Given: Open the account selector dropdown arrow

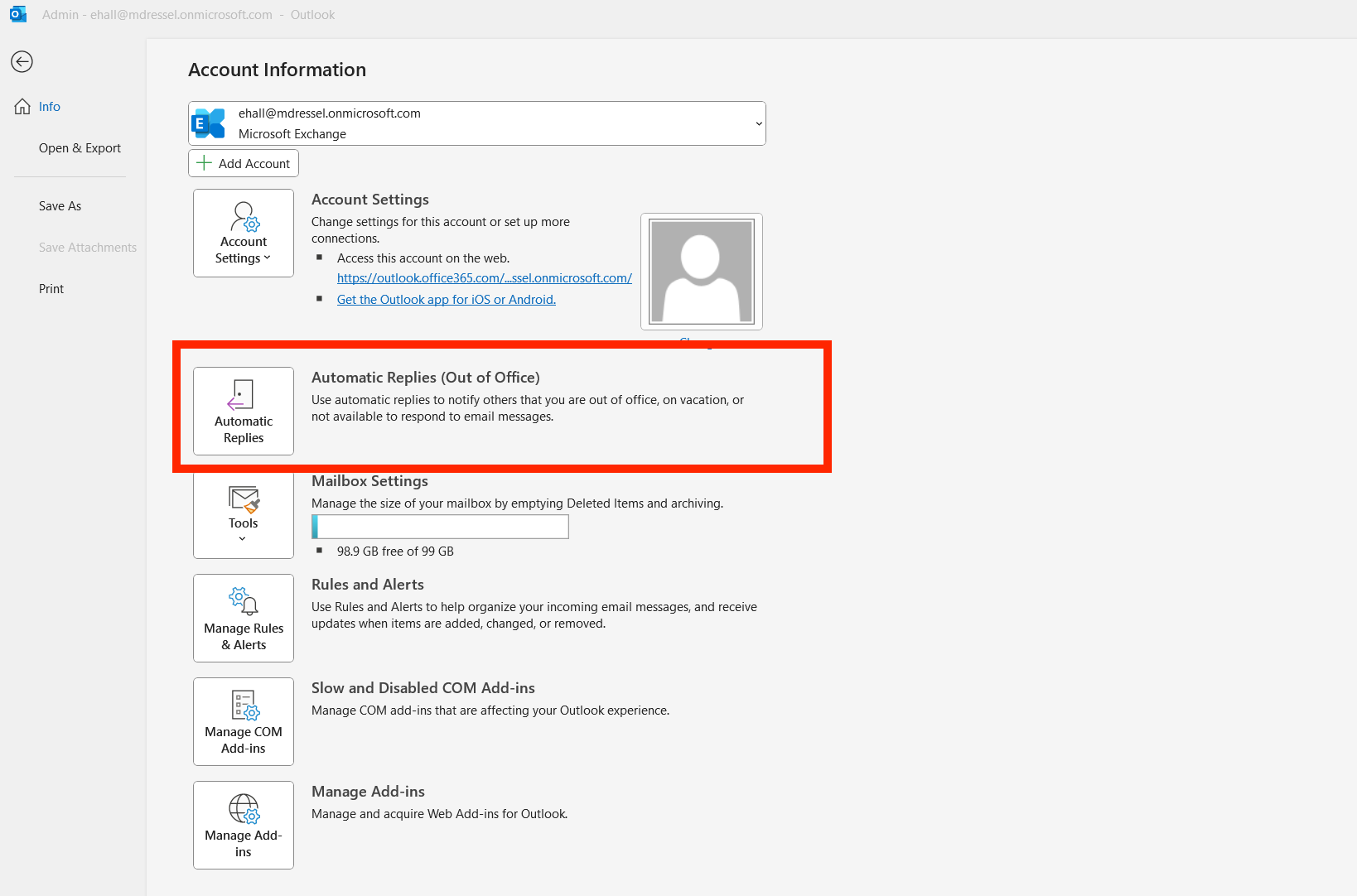Looking at the screenshot, I should point(758,123).
